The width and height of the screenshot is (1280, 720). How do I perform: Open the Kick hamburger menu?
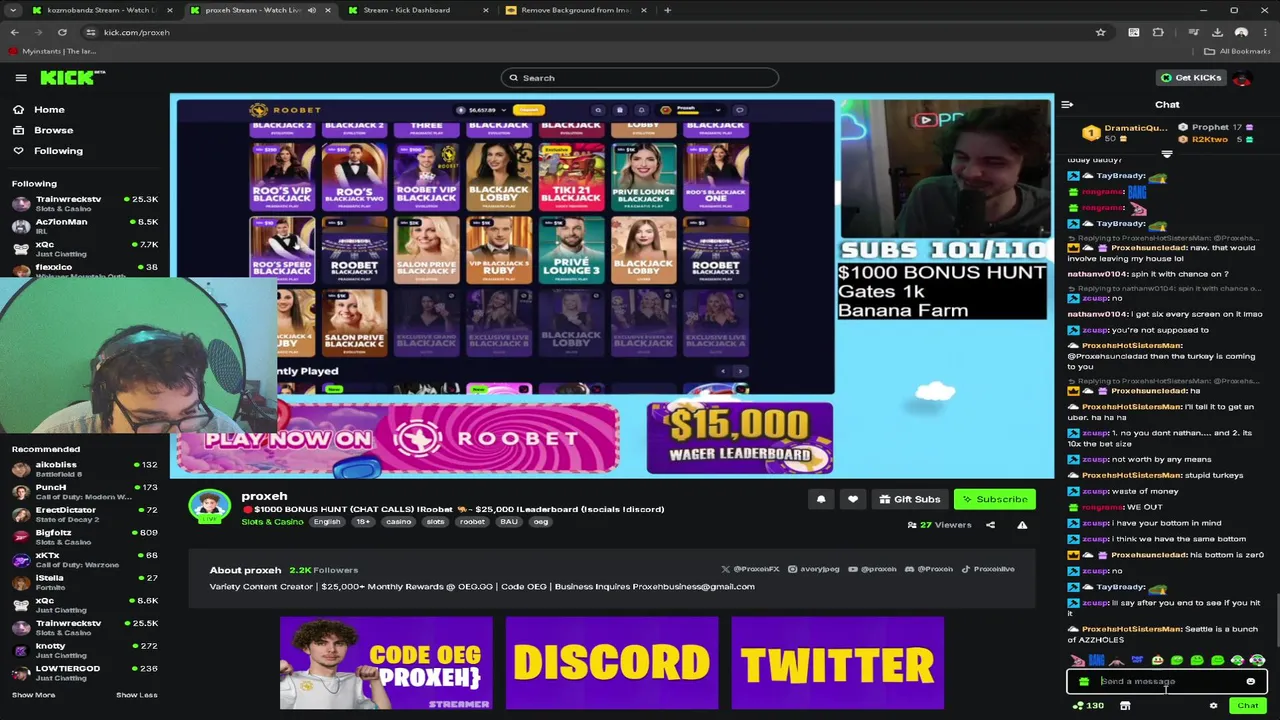pyautogui.click(x=21, y=78)
